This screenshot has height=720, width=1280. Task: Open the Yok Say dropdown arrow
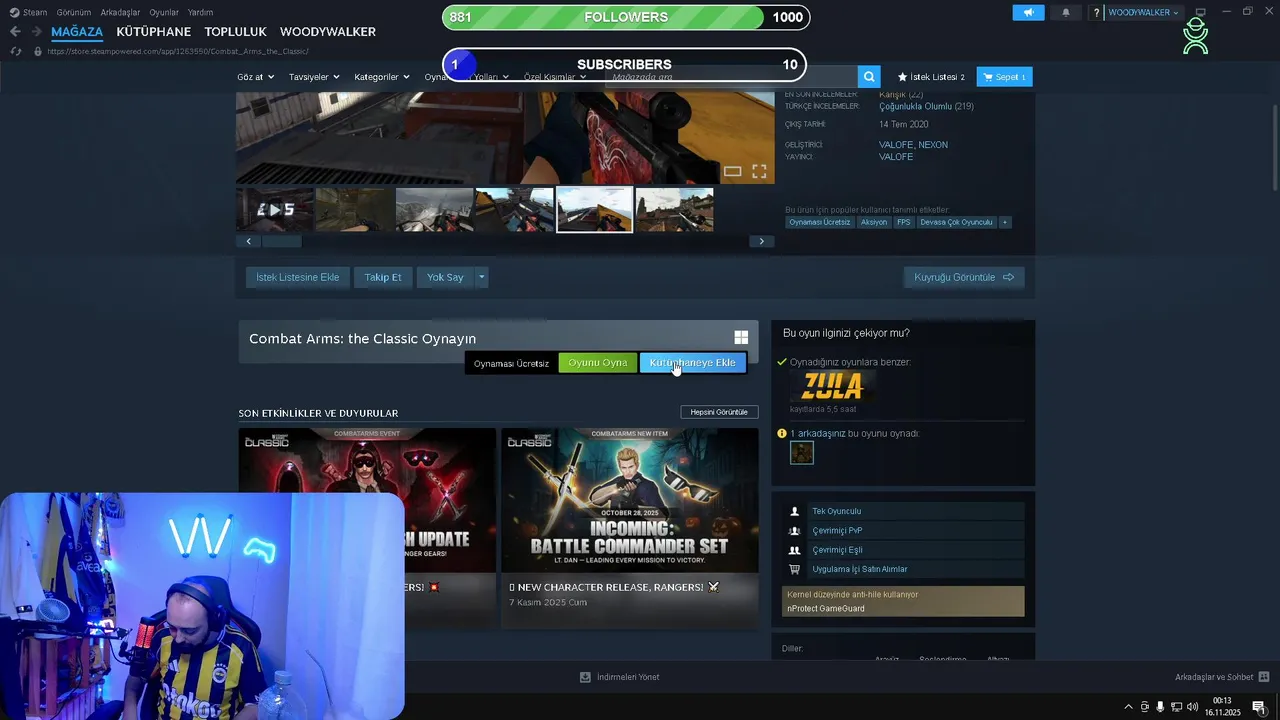482,277
